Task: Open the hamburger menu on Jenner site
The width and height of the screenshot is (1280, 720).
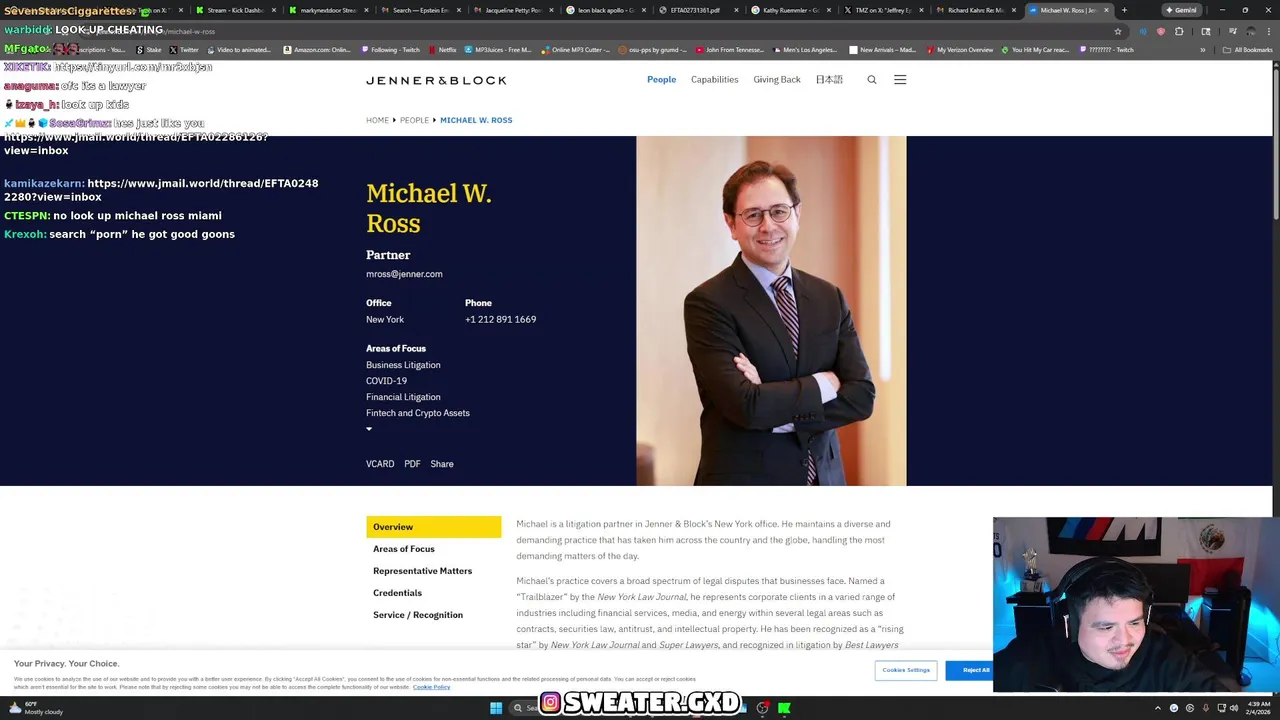Action: pyautogui.click(x=900, y=80)
